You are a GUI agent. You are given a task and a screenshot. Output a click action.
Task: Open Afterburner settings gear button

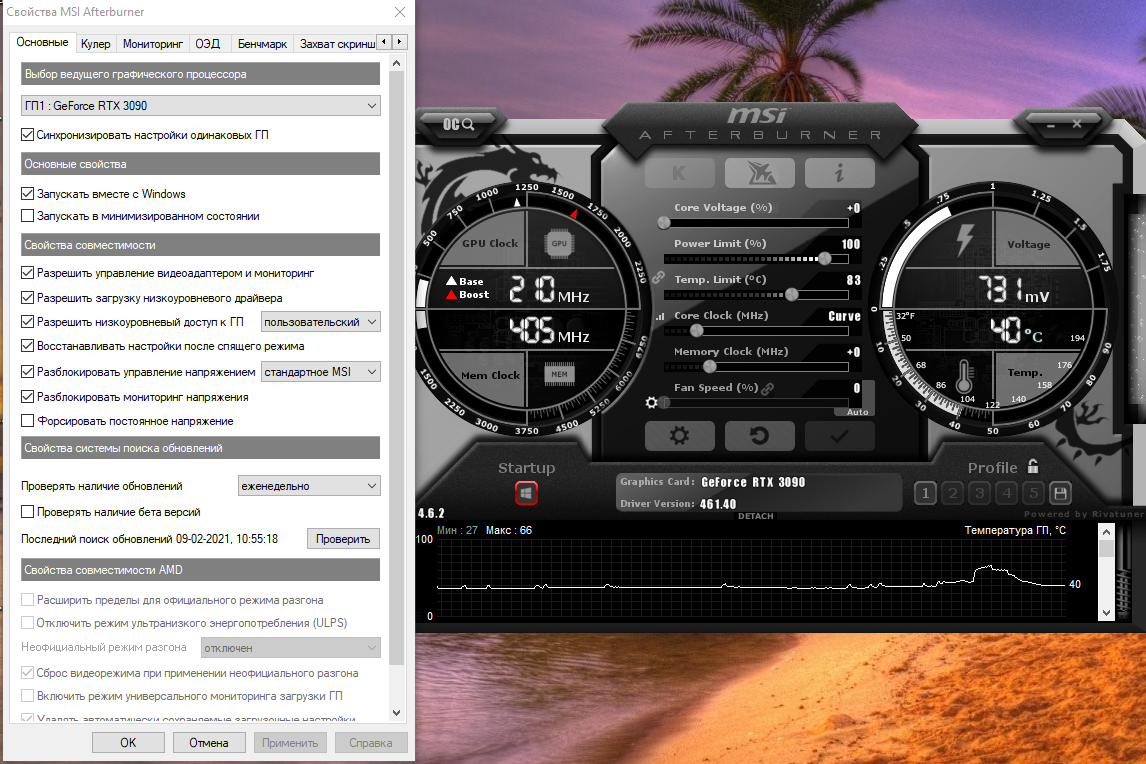click(680, 436)
